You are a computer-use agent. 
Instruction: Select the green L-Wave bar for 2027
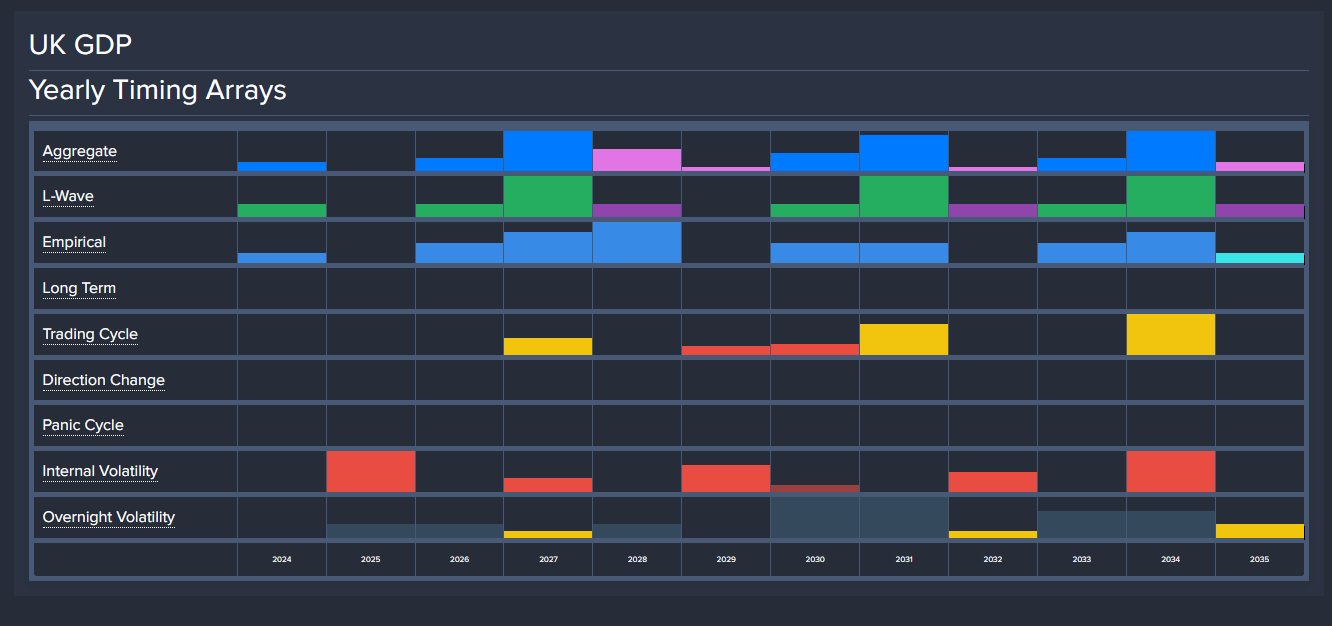pyautogui.click(x=548, y=197)
